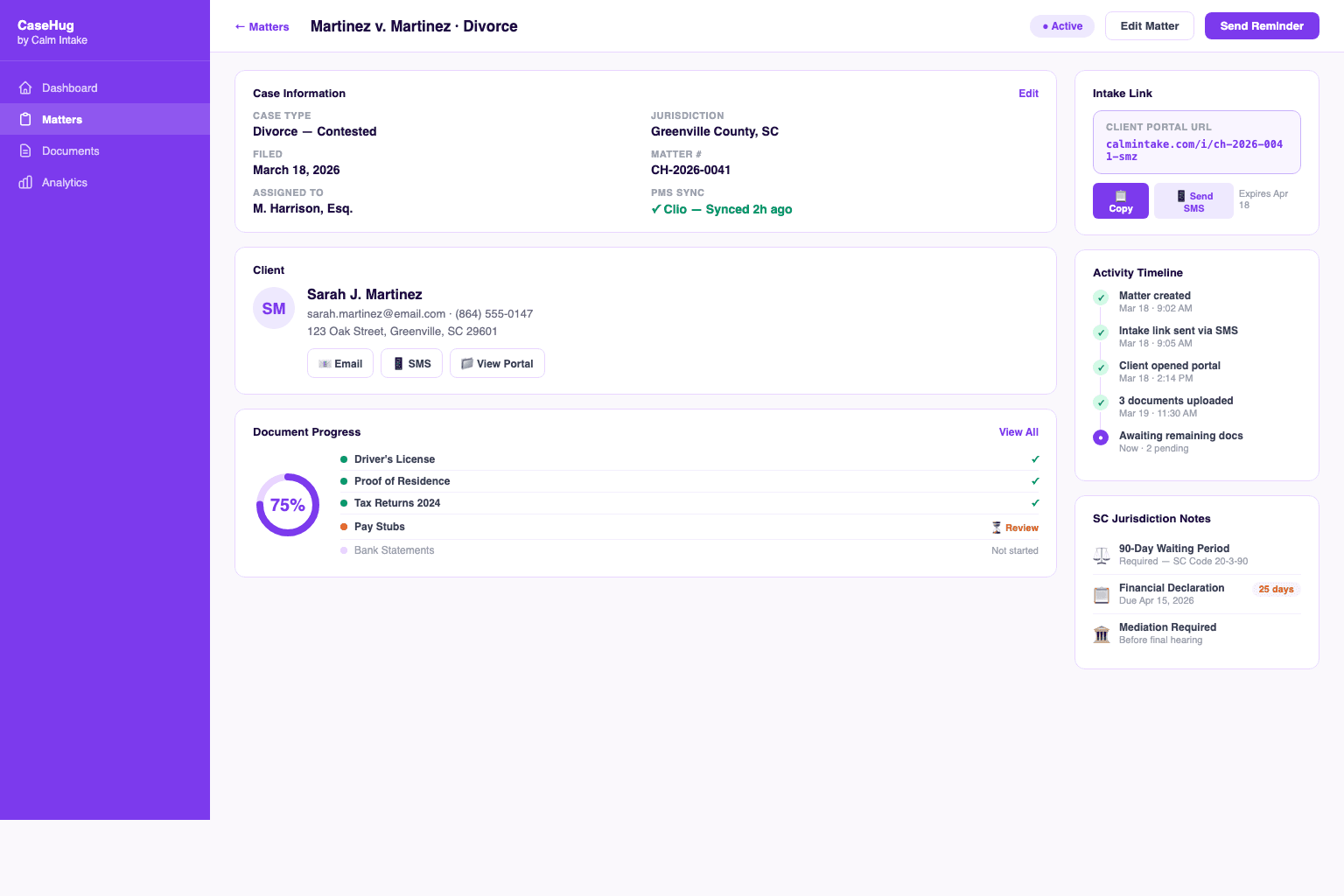The width and height of the screenshot is (1344, 896).
Task: Open the client's View Portal
Action: pos(497,363)
